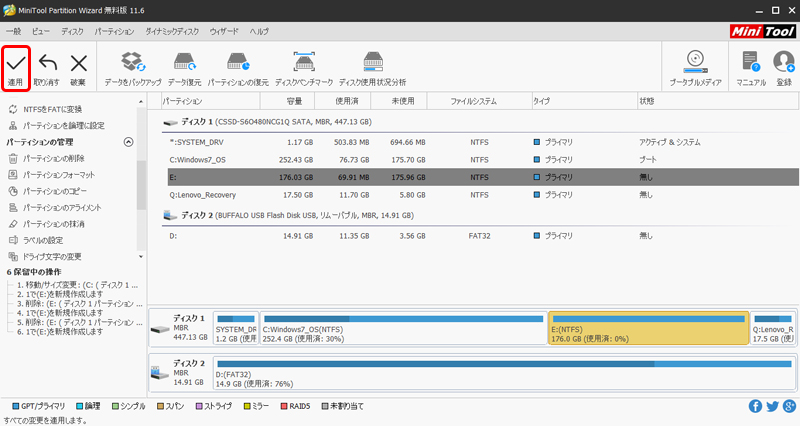
Task: Sort by 使用済 column header
Action: click(343, 101)
